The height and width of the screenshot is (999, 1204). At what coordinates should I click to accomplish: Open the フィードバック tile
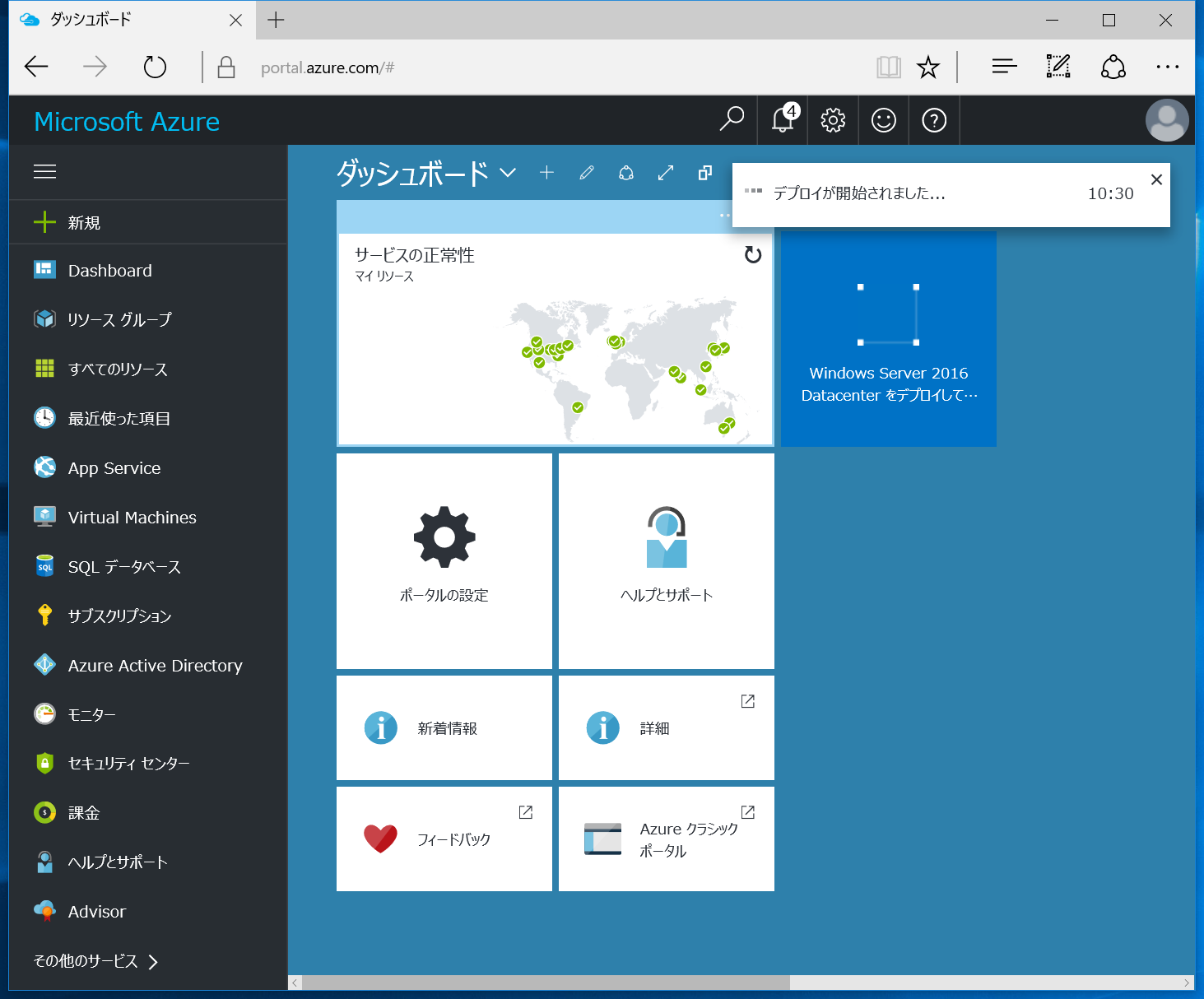444,839
